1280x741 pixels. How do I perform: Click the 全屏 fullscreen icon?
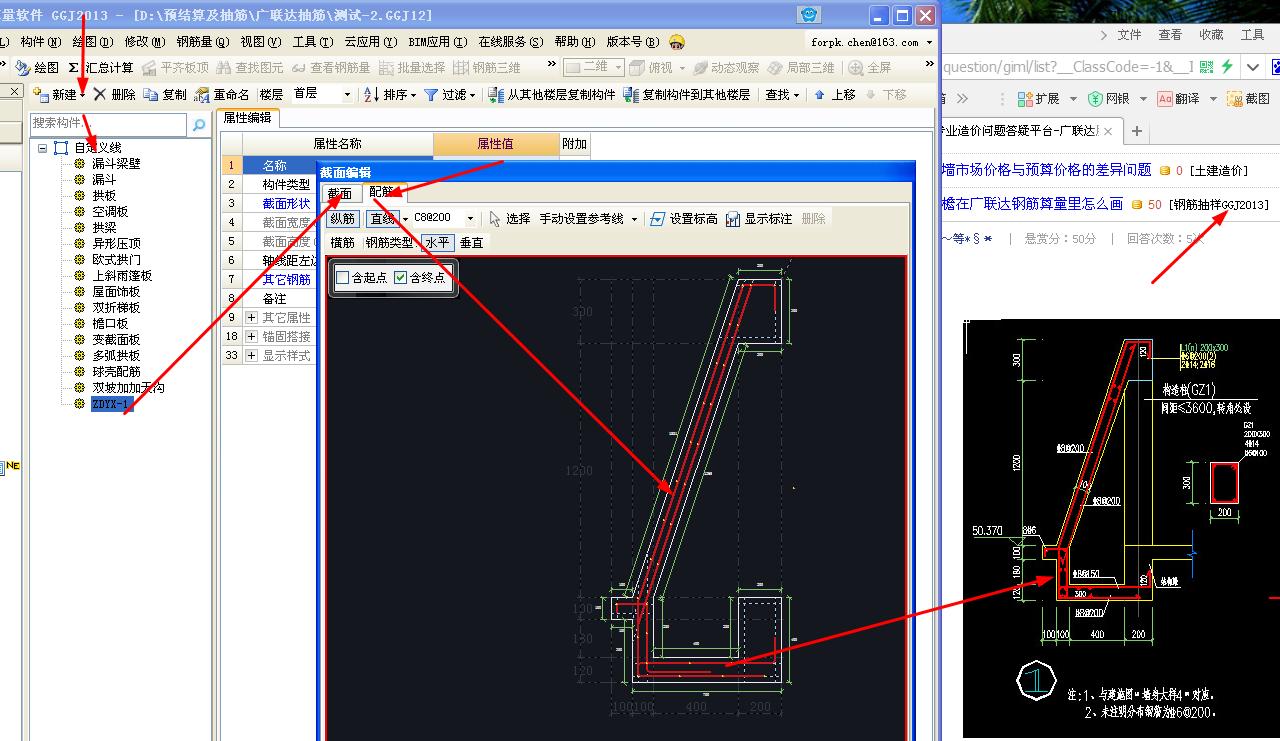(870, 68)
